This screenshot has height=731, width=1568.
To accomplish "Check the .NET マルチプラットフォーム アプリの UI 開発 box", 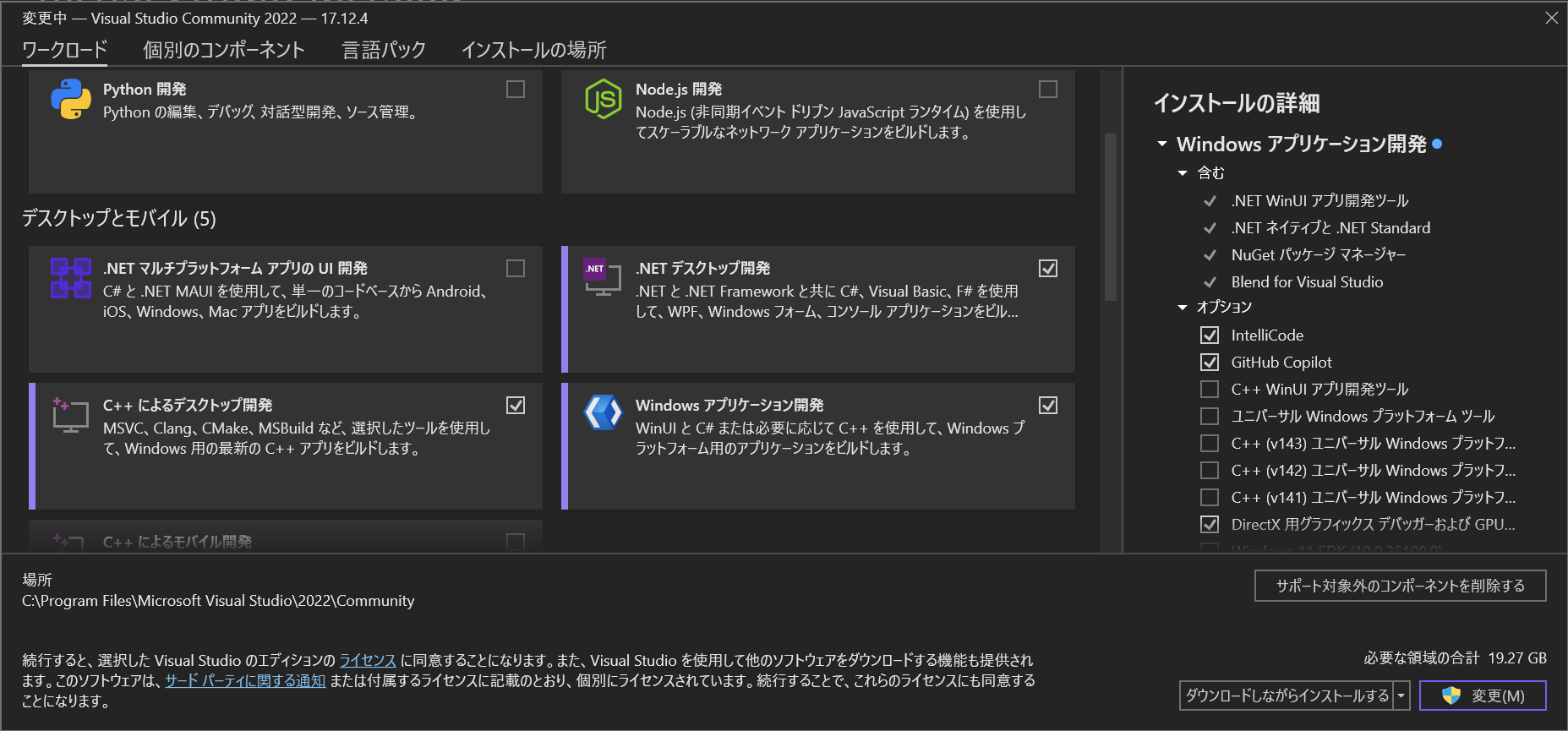I will (516, 269).
